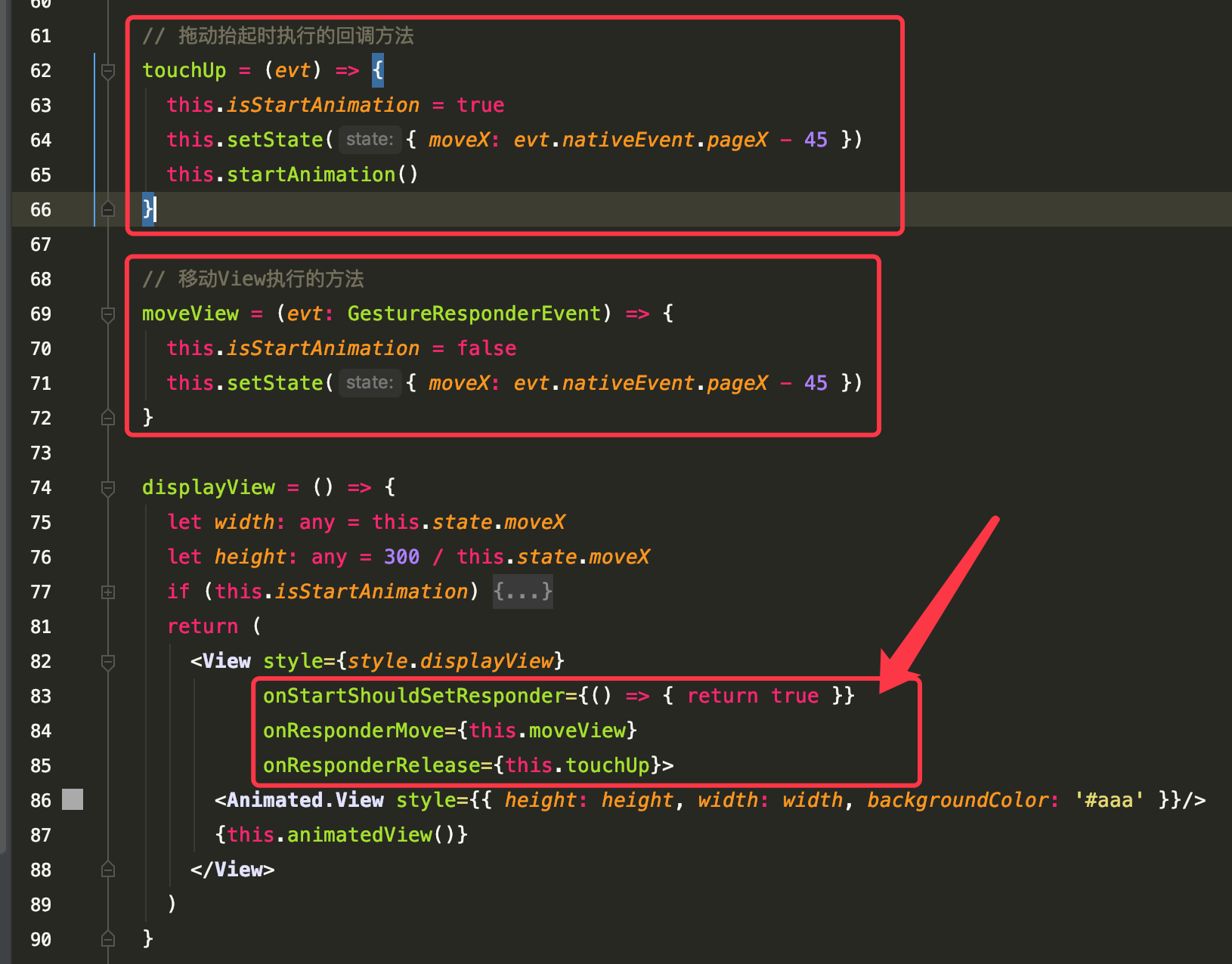Collapse fold end marker at line 66
The width and height of the screenshot is (1232, 964).
point(108,209)
